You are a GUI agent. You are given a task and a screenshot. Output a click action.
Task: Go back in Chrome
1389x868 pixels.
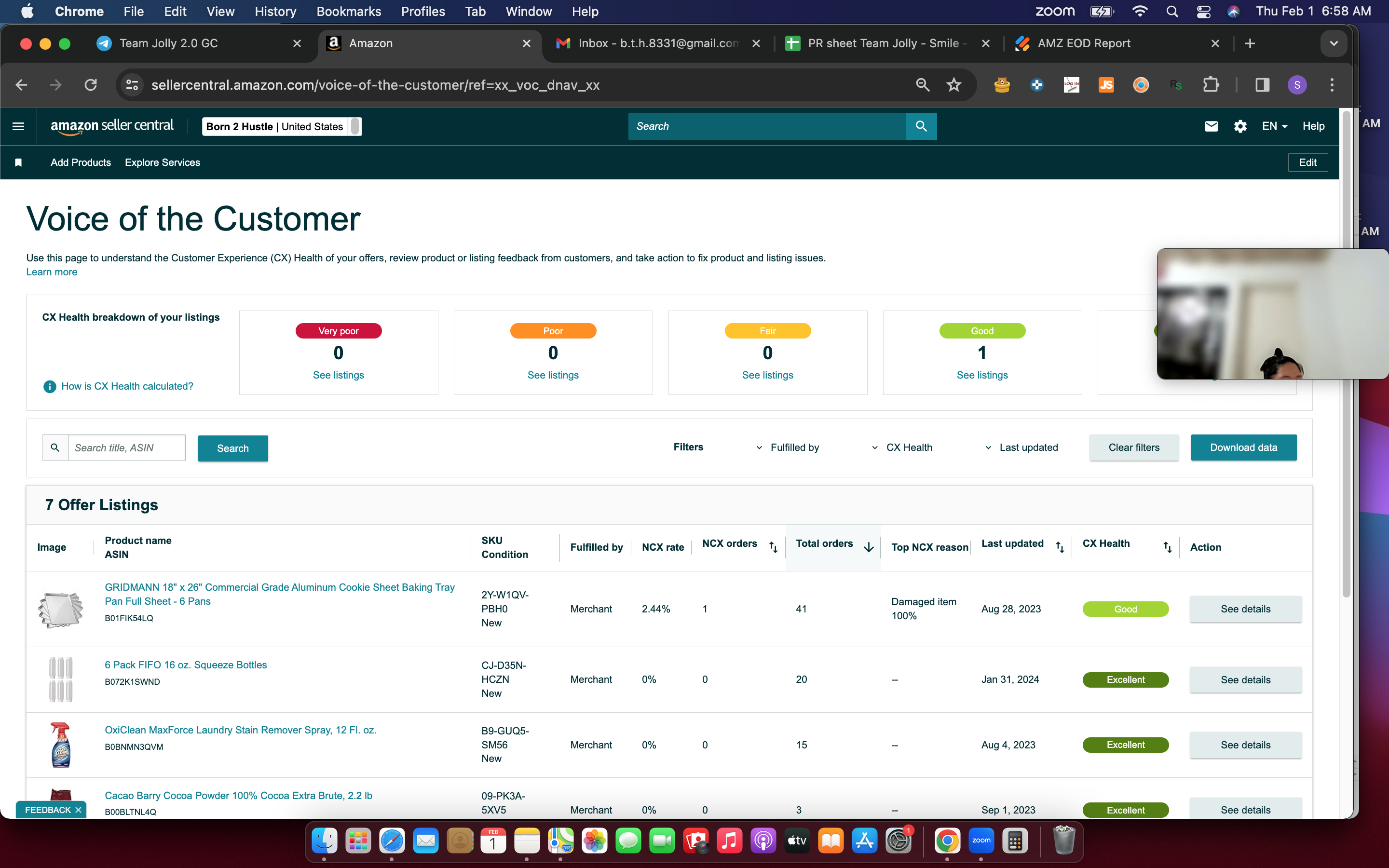coord(21,85)
